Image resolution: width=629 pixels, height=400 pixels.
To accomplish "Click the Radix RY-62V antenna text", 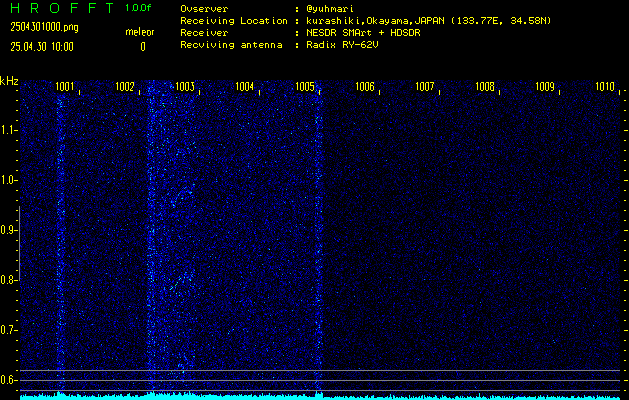I will click(342, 45).
